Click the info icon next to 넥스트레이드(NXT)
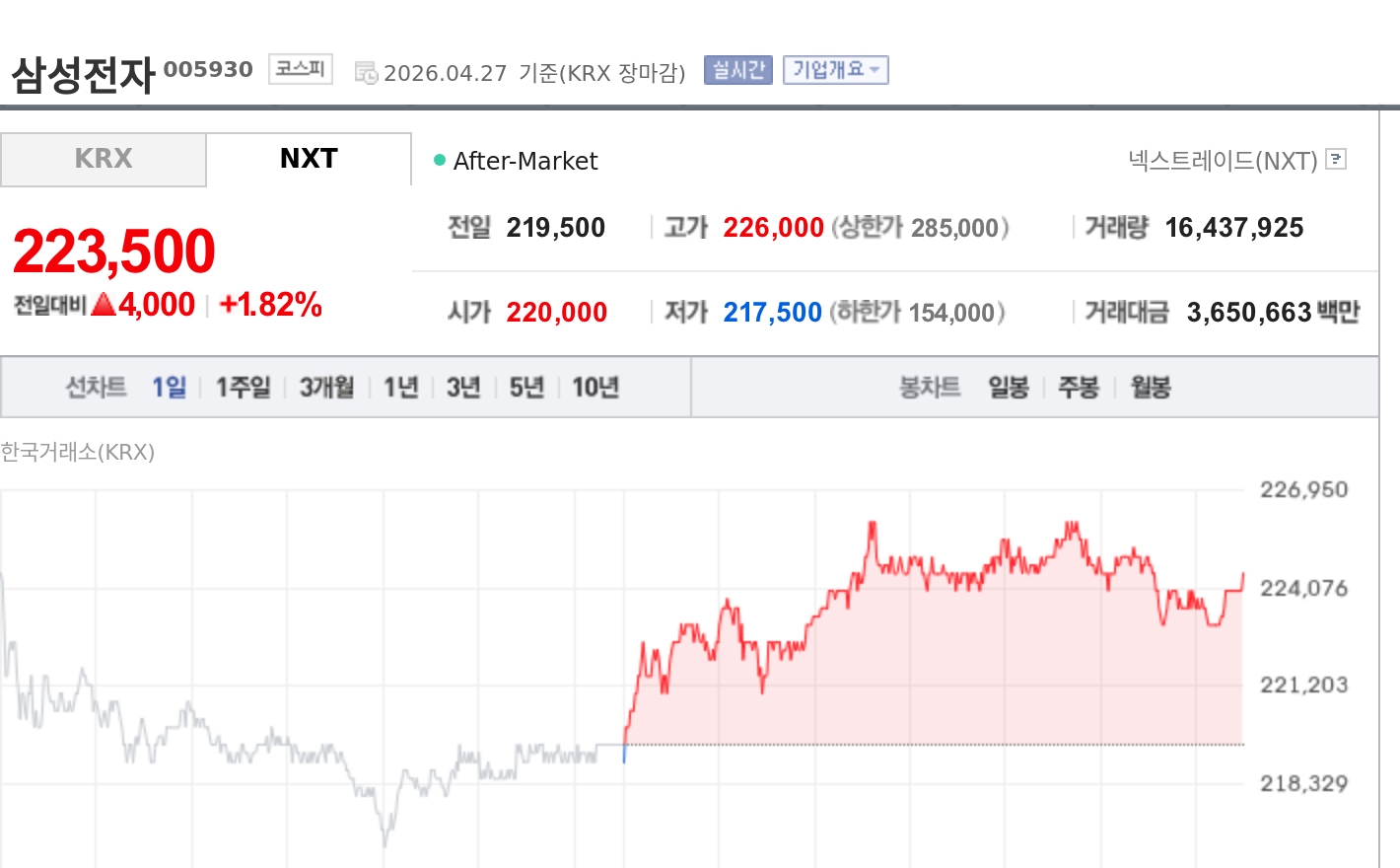The width and height of the screenshot is (1400, 868). 1336,159
